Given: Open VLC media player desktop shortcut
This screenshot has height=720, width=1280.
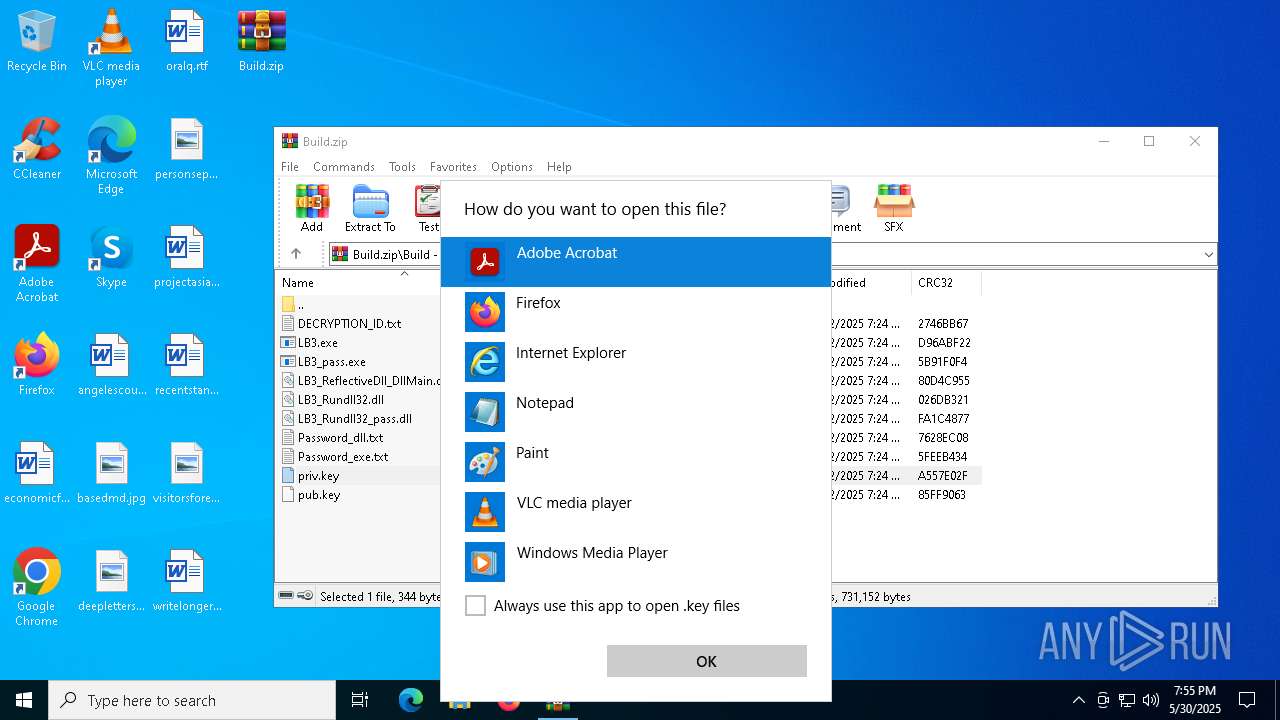Looking at the screenshot, I should click(x=111, y=48).
